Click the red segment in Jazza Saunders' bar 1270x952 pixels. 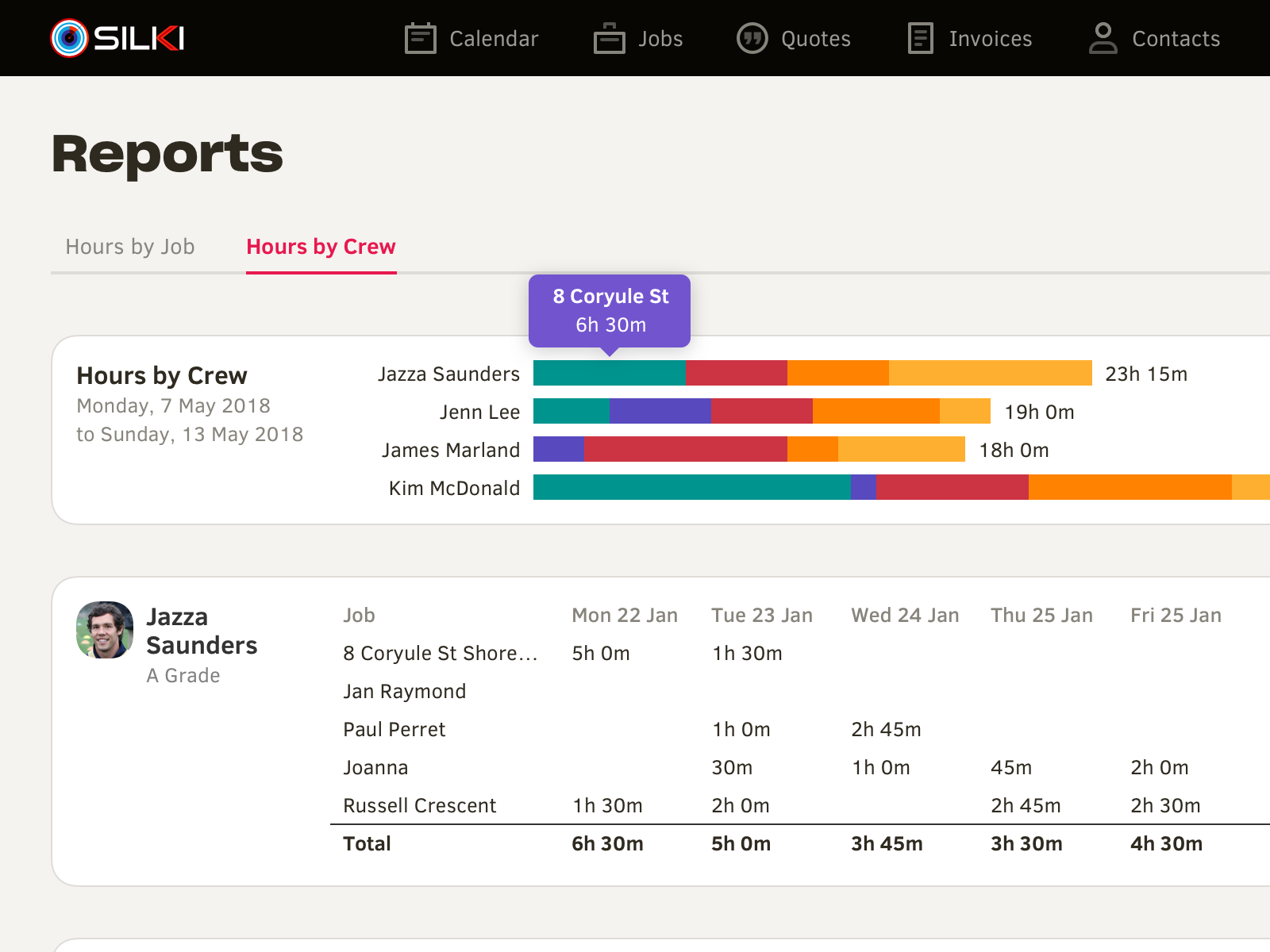click(737, 373)
